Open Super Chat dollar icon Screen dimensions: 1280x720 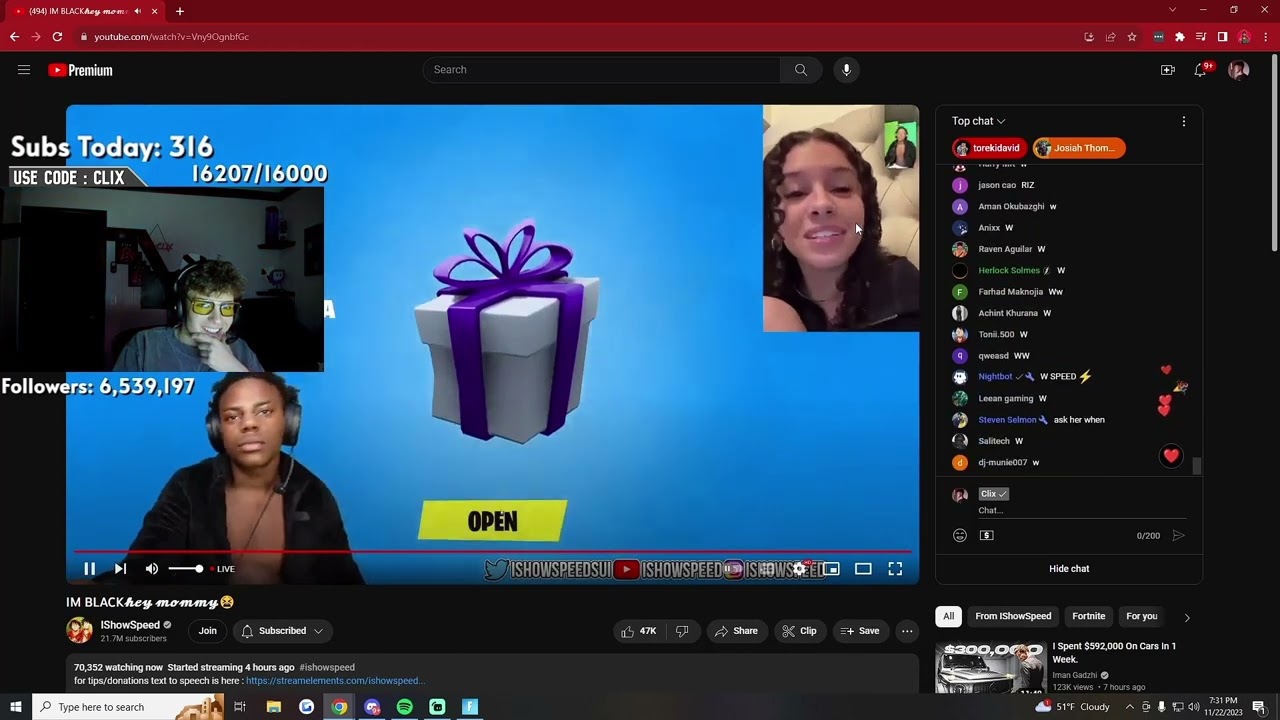pyautogui.click(x=986, y=536)
